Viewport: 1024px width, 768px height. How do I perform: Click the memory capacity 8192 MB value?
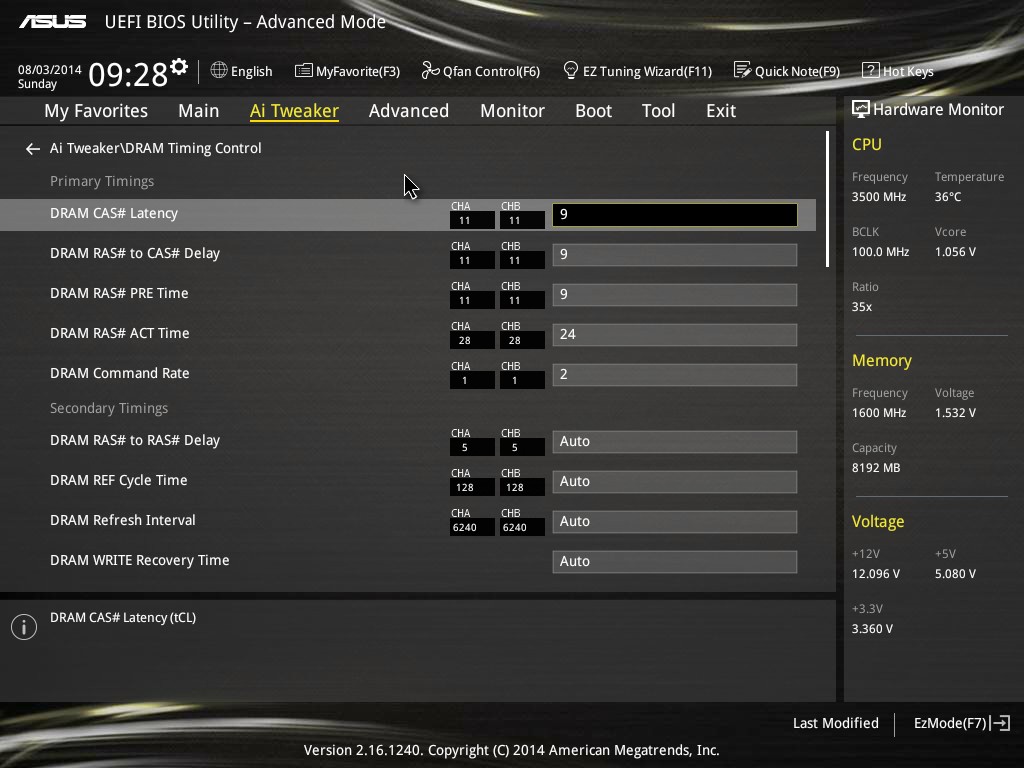(x=876, y=468)
